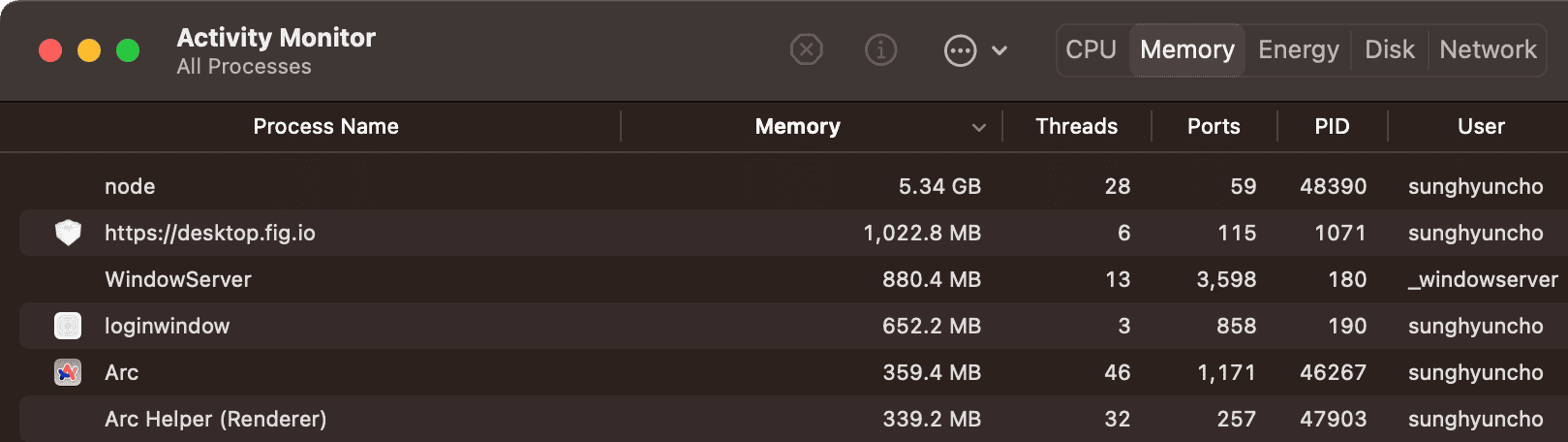Sort by Process Name column header
This screenshot has width=1568, height=442.
pos(325,126)
